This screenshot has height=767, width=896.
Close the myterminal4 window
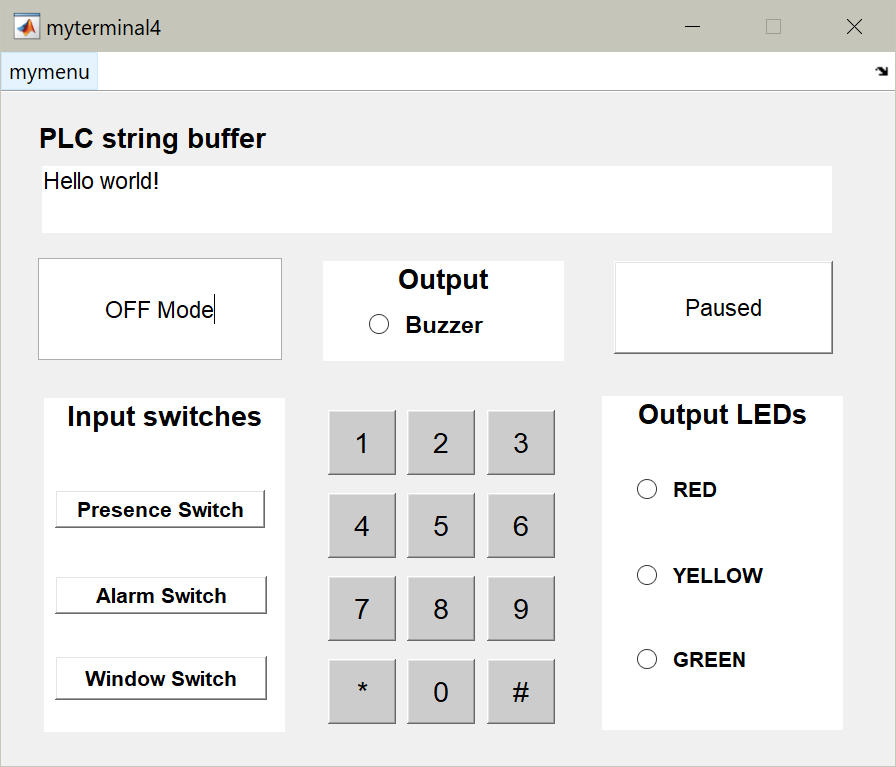tap(854, 27)
